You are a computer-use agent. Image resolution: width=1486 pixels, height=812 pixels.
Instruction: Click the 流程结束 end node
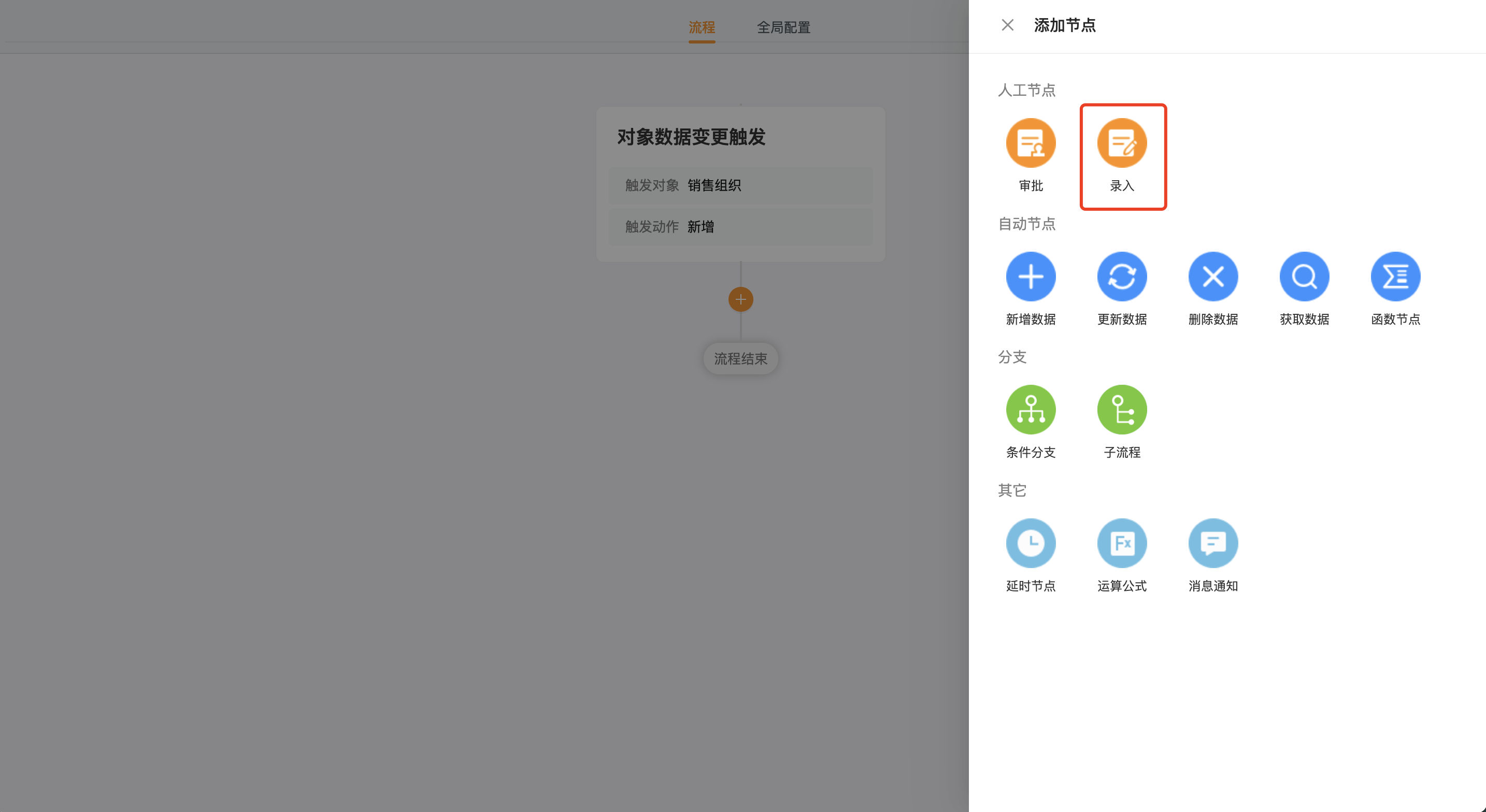coord(740,359)
